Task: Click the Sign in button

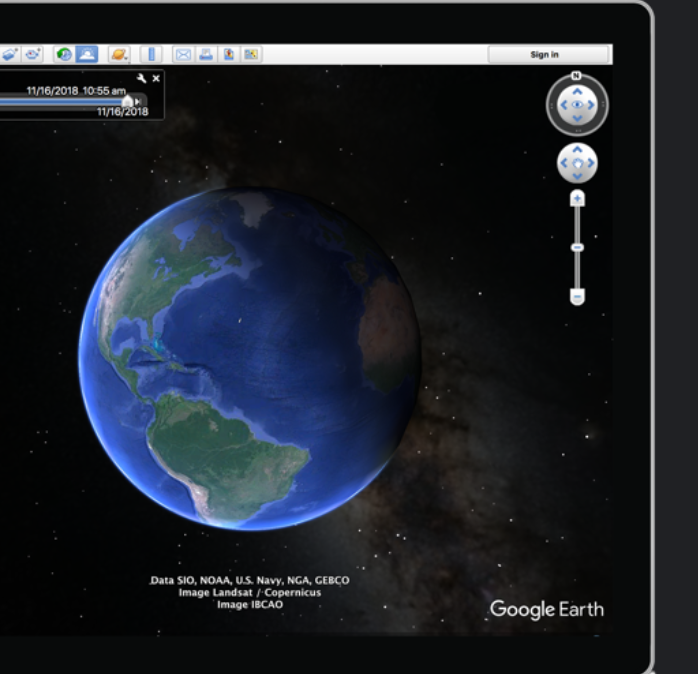Action: 548,54
